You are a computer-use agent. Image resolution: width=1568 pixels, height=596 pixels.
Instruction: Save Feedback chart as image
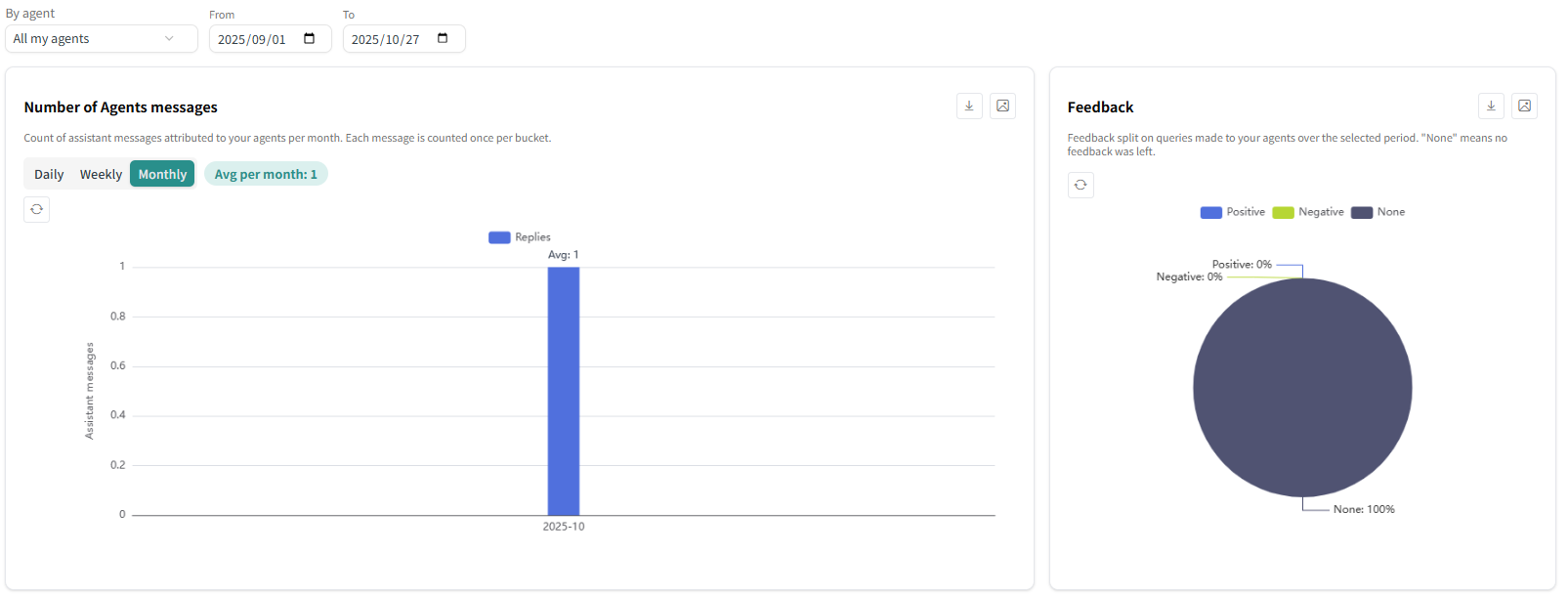[1524, 106]
